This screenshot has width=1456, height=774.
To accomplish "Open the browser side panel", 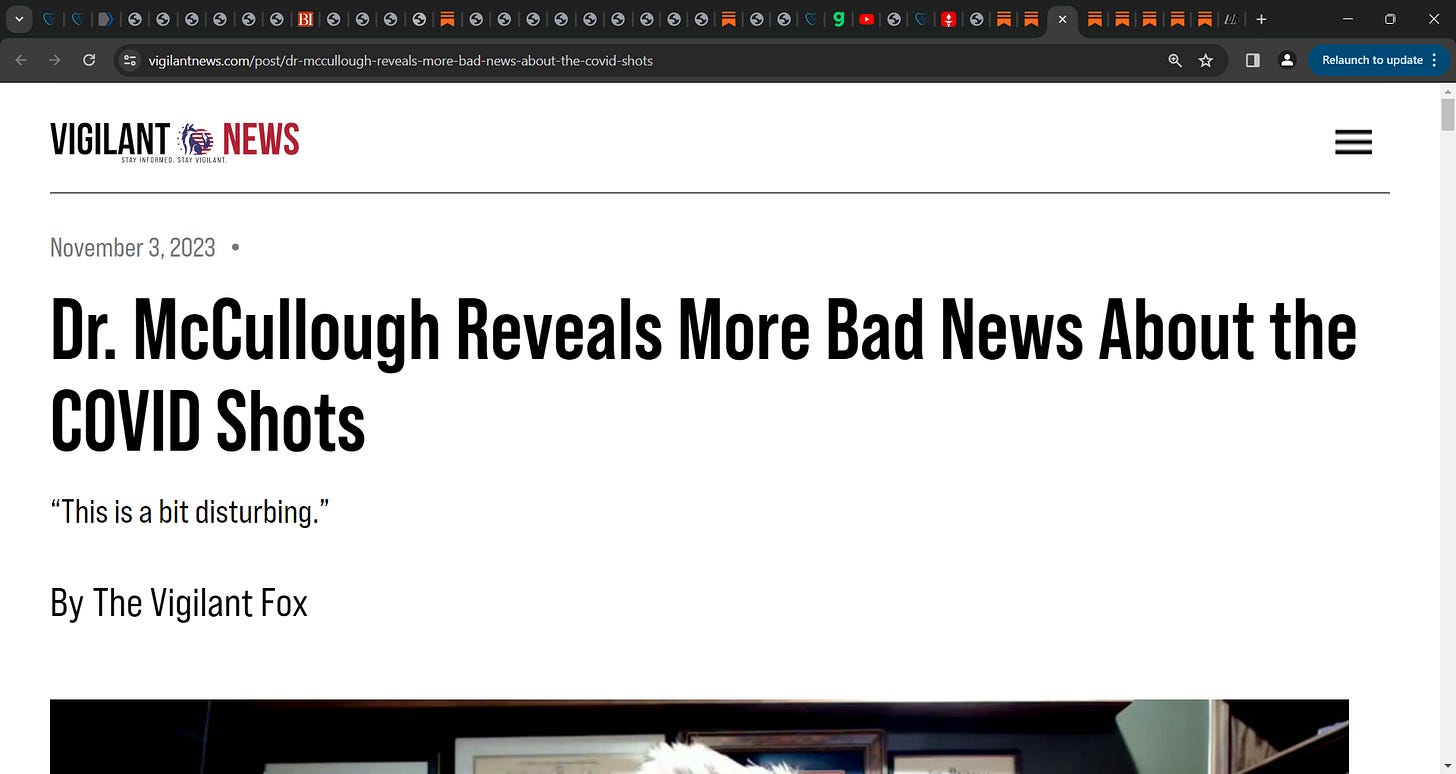I will (1252, 60).
